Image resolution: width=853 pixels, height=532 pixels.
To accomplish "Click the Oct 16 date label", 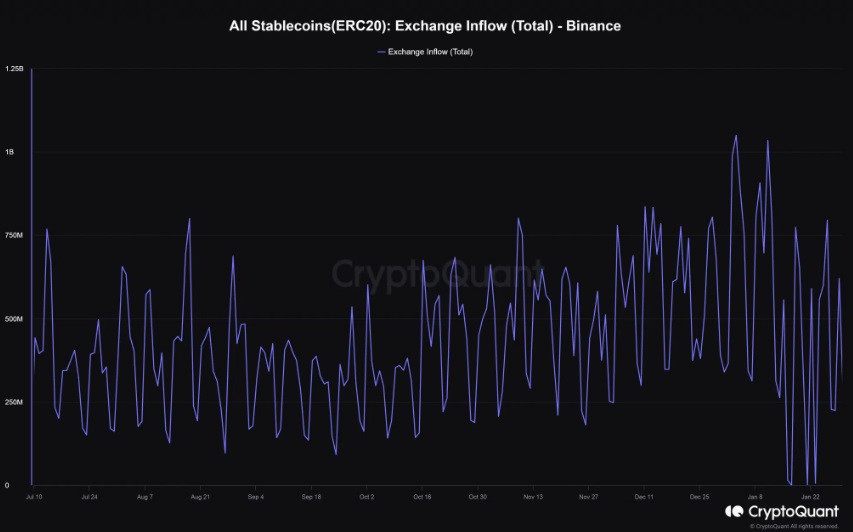I will pyautogui.click(x=422, y=497).
